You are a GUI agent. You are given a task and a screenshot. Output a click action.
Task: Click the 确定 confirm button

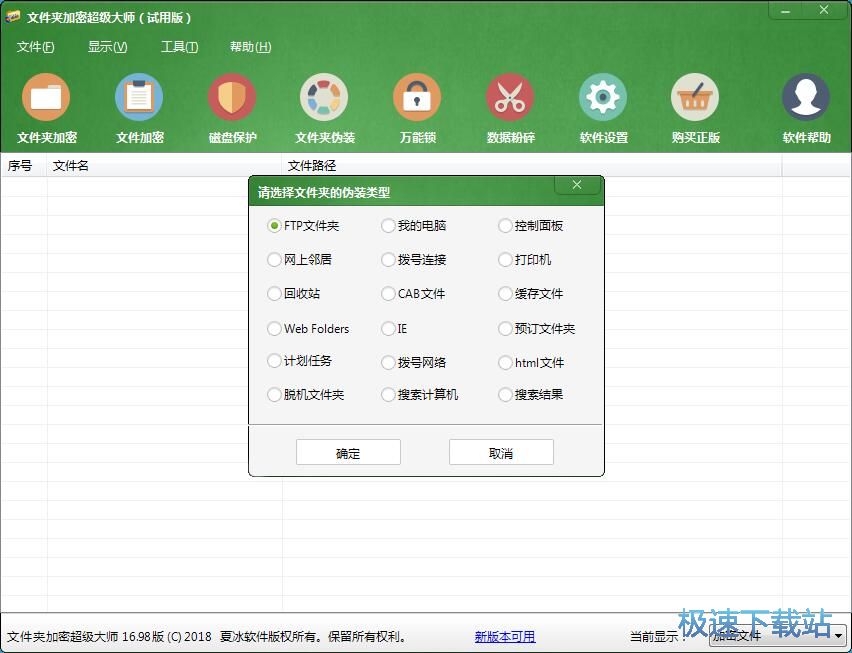(x=348, y=453)
